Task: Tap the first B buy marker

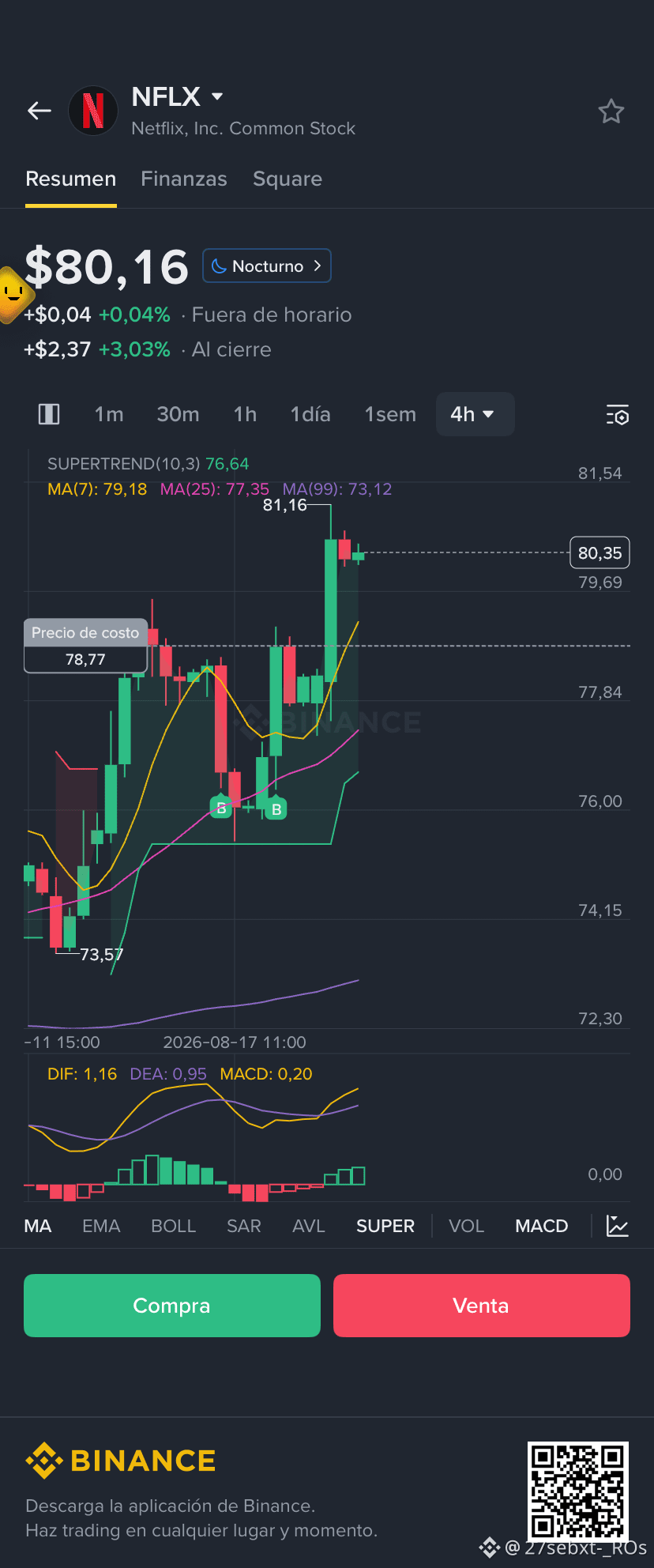Action: click(x=221, y=807)
